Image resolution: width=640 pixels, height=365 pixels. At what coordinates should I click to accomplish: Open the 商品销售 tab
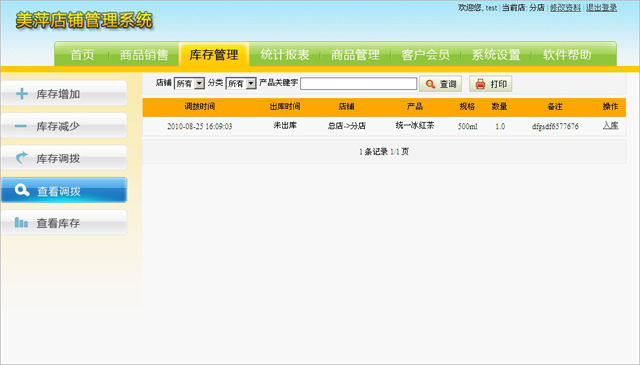pos(144,55)
